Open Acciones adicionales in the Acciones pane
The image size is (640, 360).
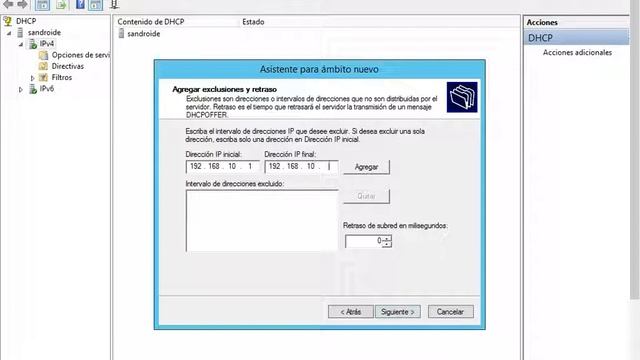point(577,52)
